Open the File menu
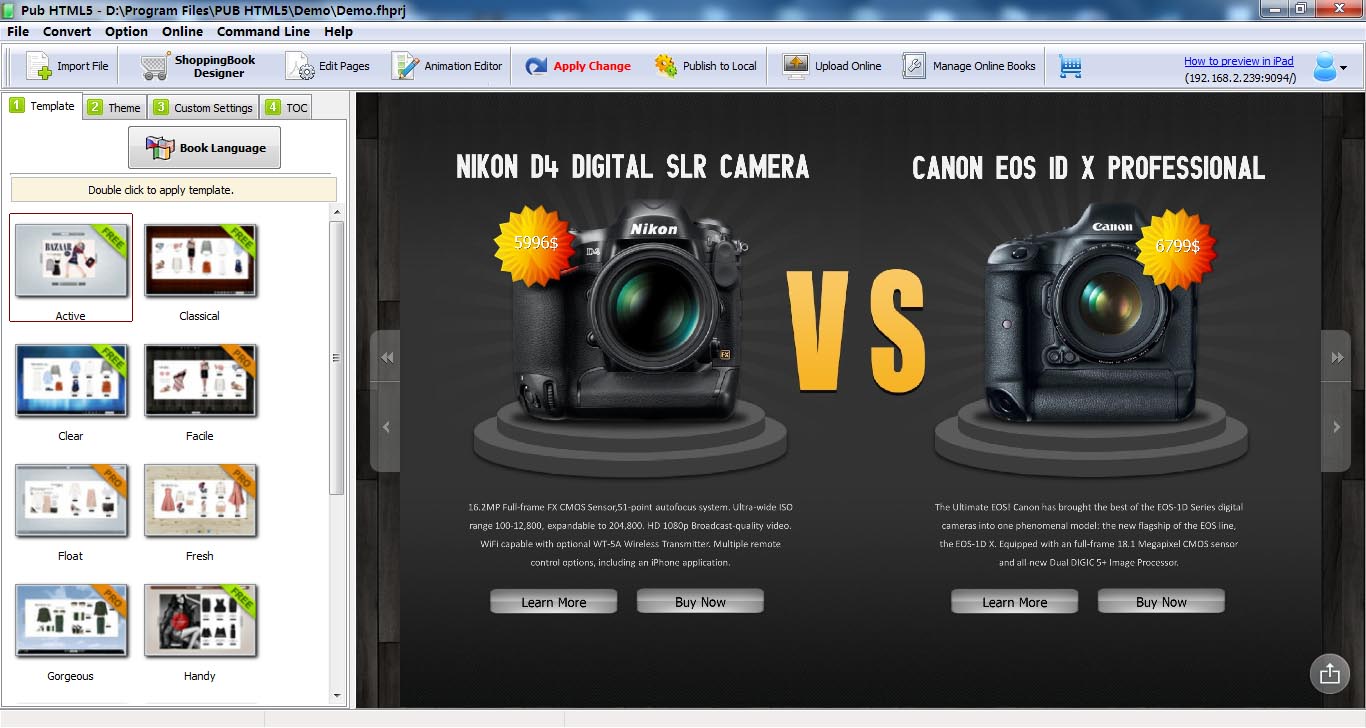Image resolution: width=1366 pixels, height=728 pixels. pos(18,31)
